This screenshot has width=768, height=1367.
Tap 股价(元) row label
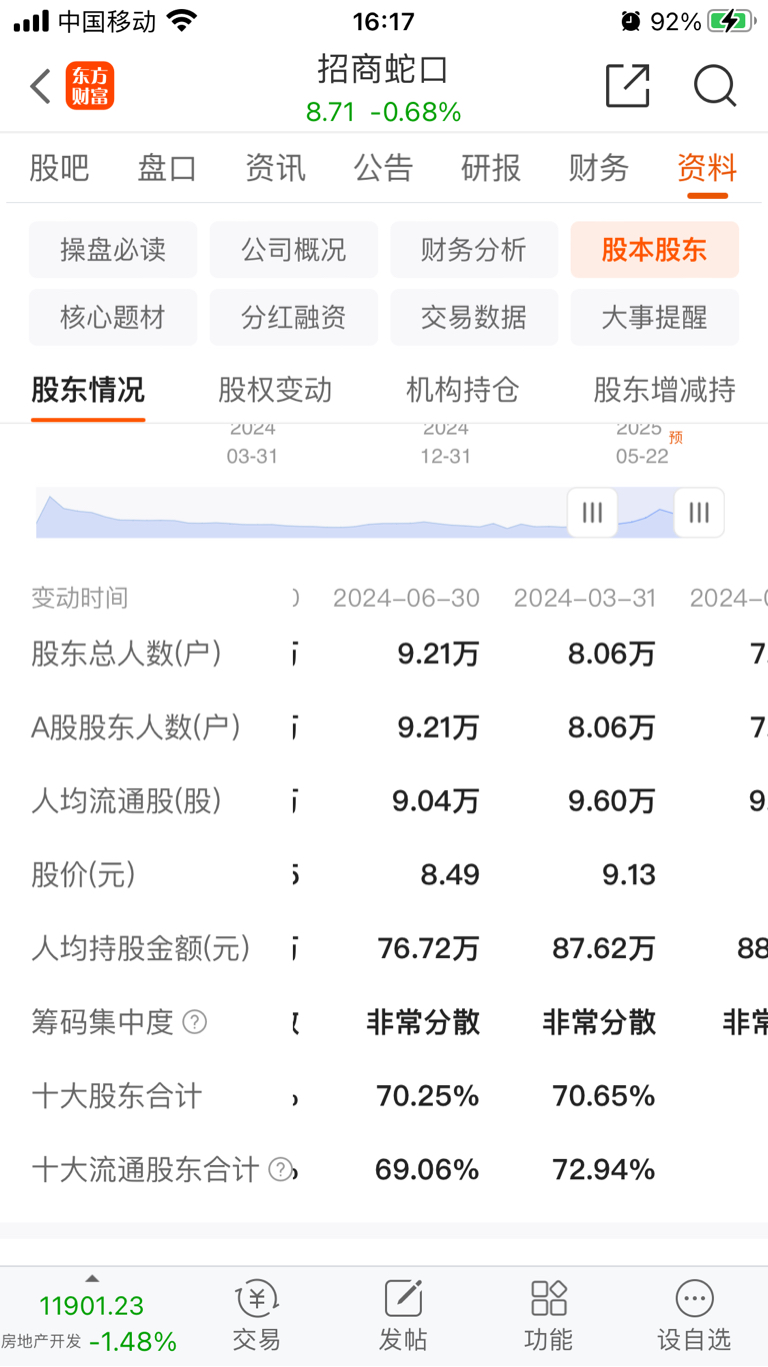pos(83,875)
